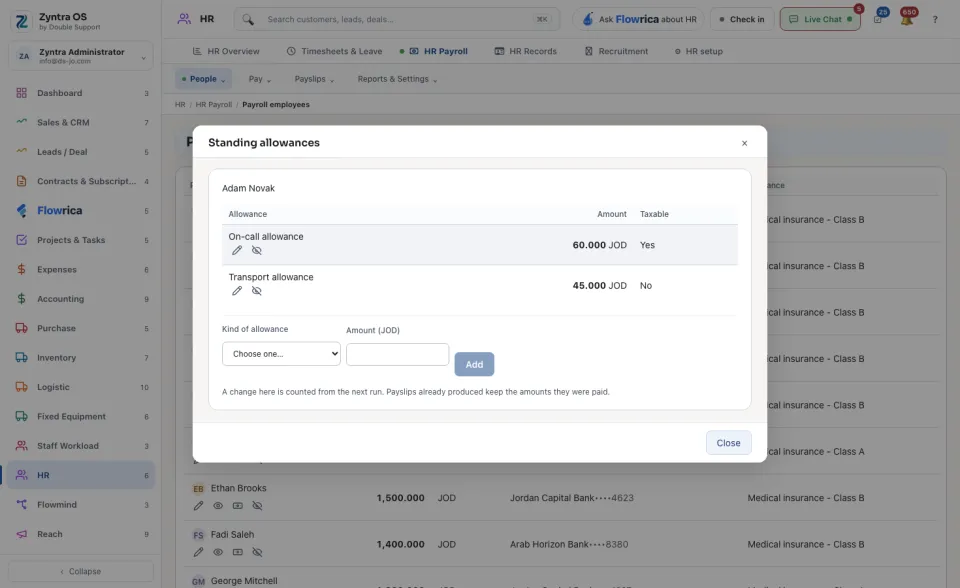Expand the Payslips submenu
The width and height of the screenshot is (960, 588).
(x=314, y=79)
